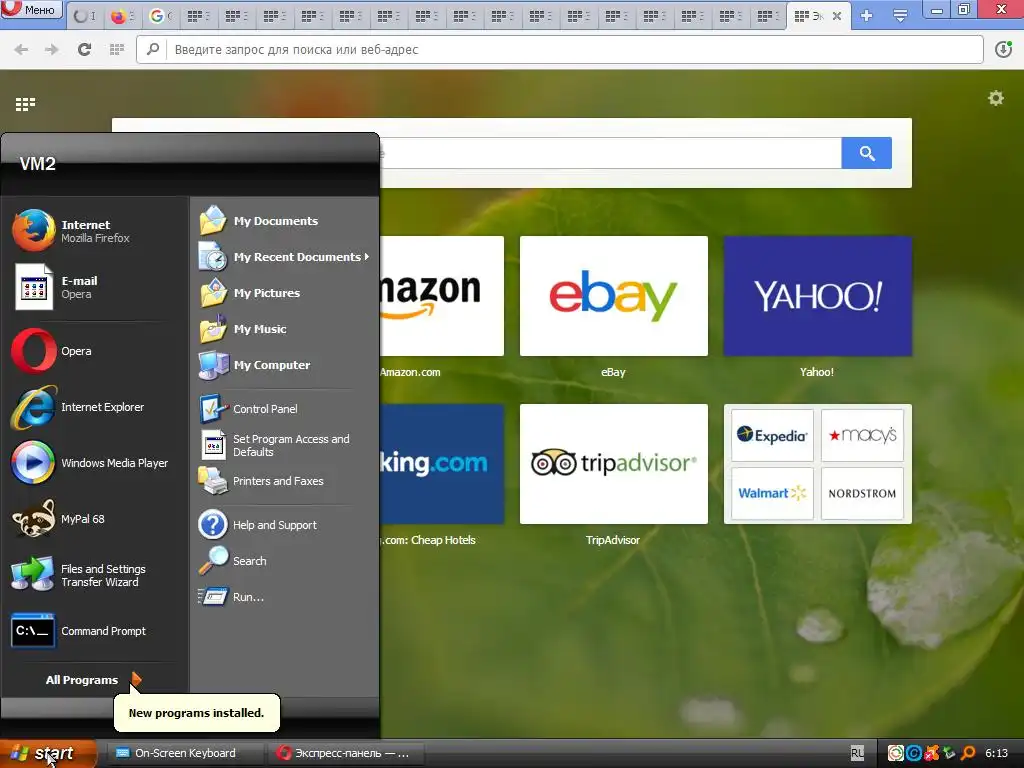Reload the current page
1024x768 pixels.
pos(84,49)
